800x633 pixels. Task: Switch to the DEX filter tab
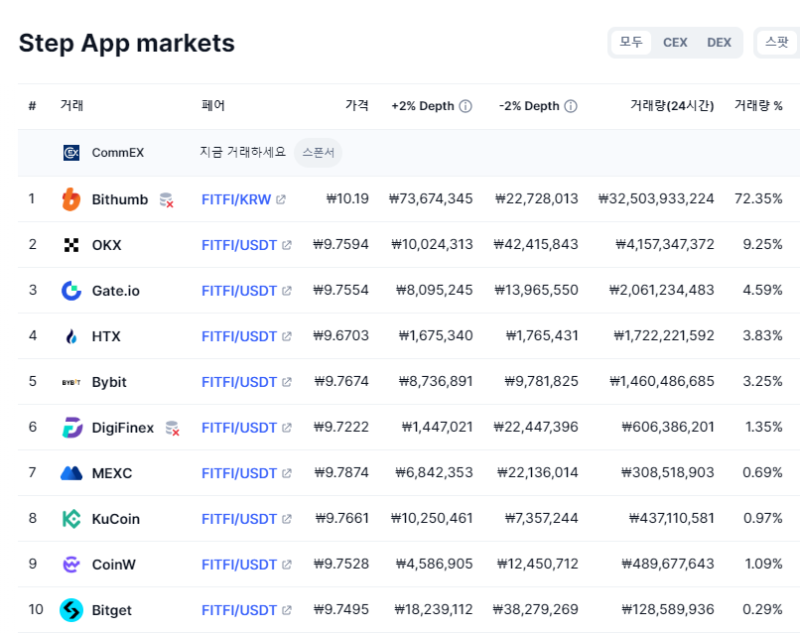(719, 42)
